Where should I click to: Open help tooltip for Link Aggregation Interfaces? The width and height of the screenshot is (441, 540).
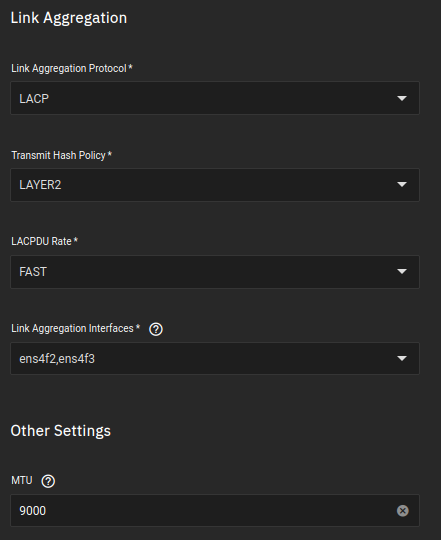(x=156, y=329)
